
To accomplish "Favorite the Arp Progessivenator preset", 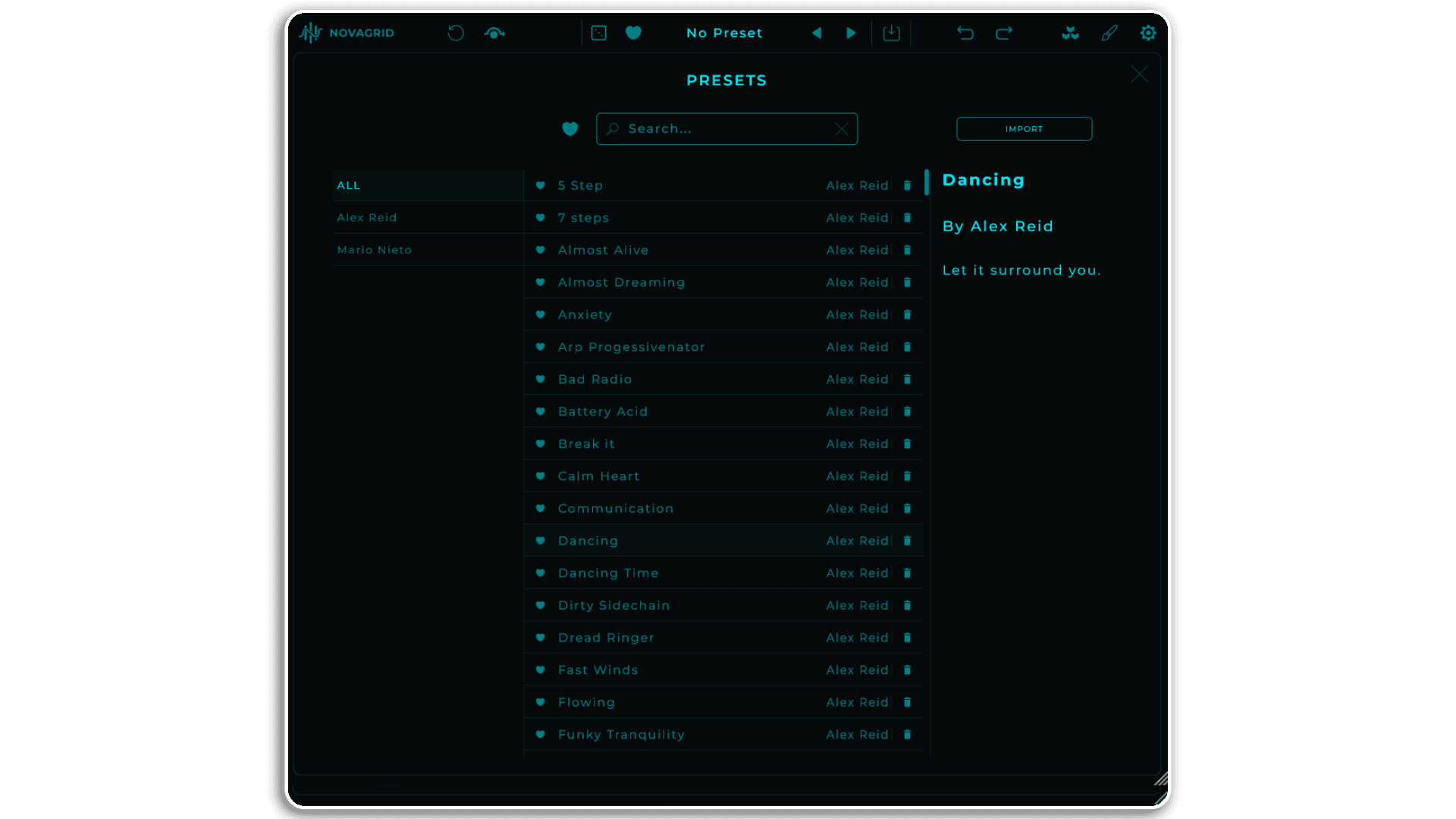I will 541,347.
